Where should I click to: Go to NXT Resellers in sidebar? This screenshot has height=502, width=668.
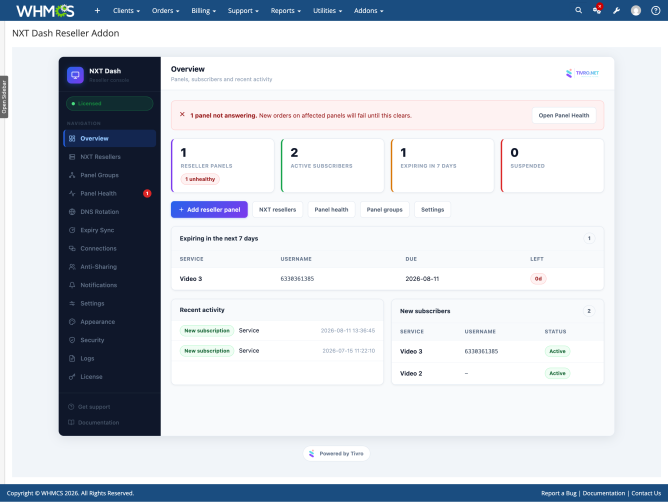[109, 157]
